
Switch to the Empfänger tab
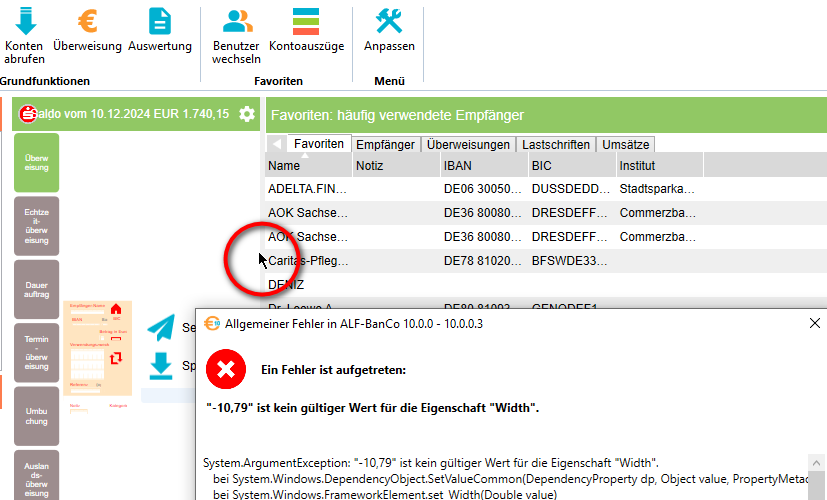click(x=386, y=145)
